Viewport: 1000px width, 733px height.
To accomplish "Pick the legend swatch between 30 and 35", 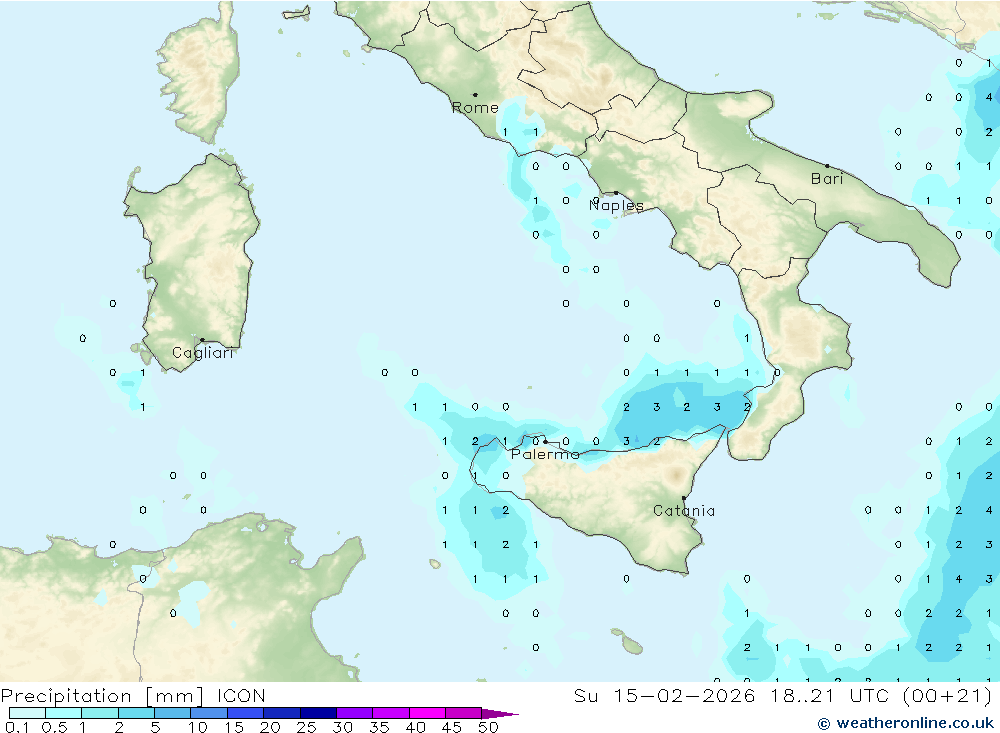I will point(355,713).
